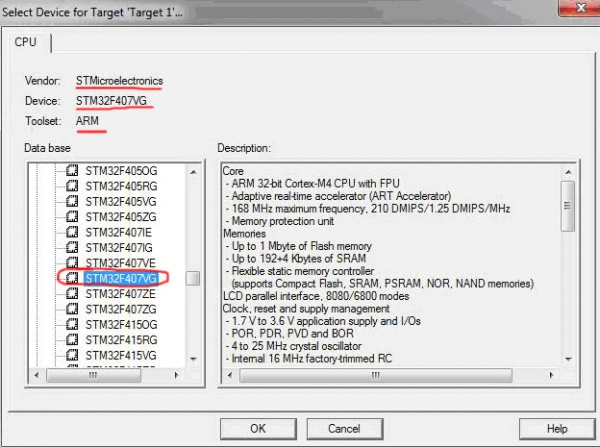Image resolution: width=600 pixels, height=448 pixels.
Task: Pick STM32F415OG in device tree
Action: [121, 324]
